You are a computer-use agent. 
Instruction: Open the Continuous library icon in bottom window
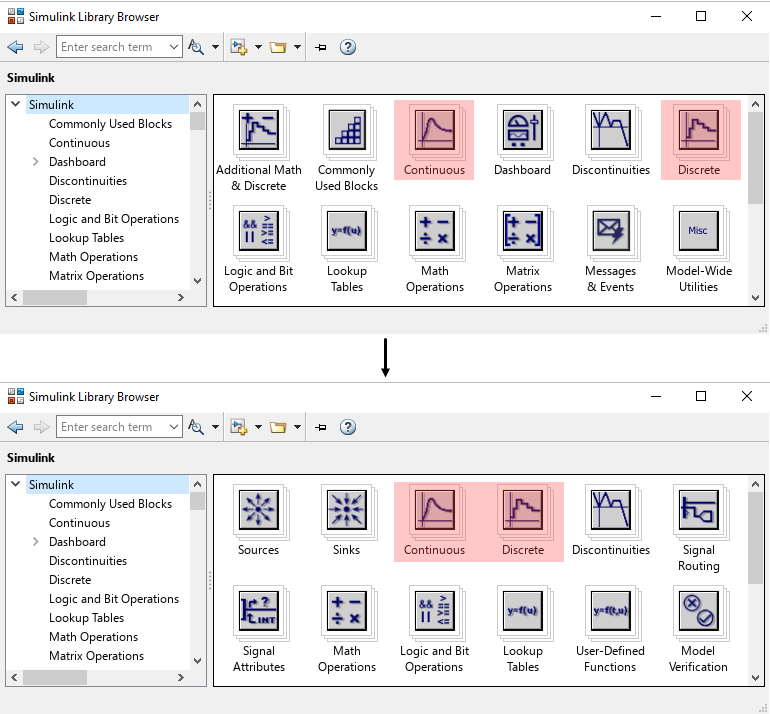pos(435,511)
